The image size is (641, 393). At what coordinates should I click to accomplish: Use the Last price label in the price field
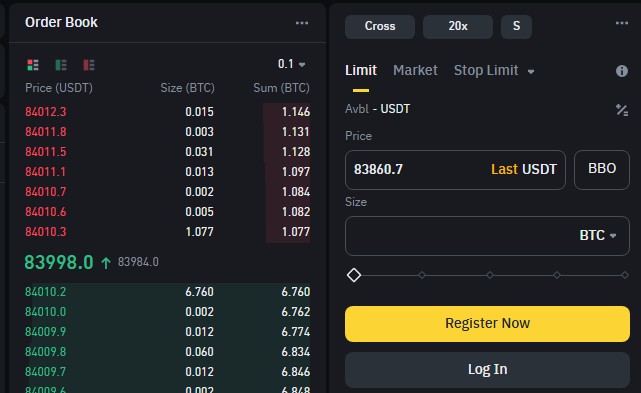click(x=504, y=169)
